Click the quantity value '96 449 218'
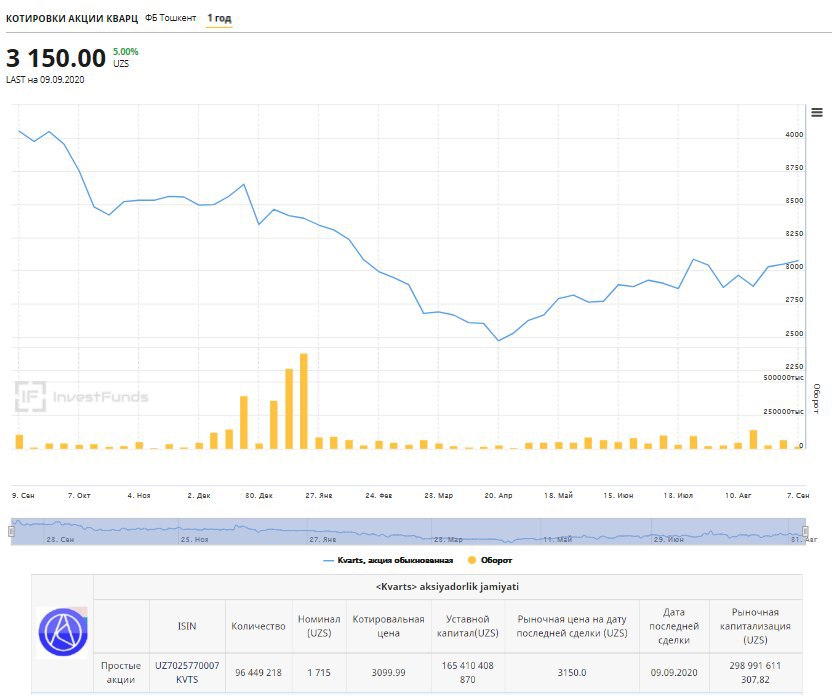Screen dimensions: 836x700 (x=259, y=673)
